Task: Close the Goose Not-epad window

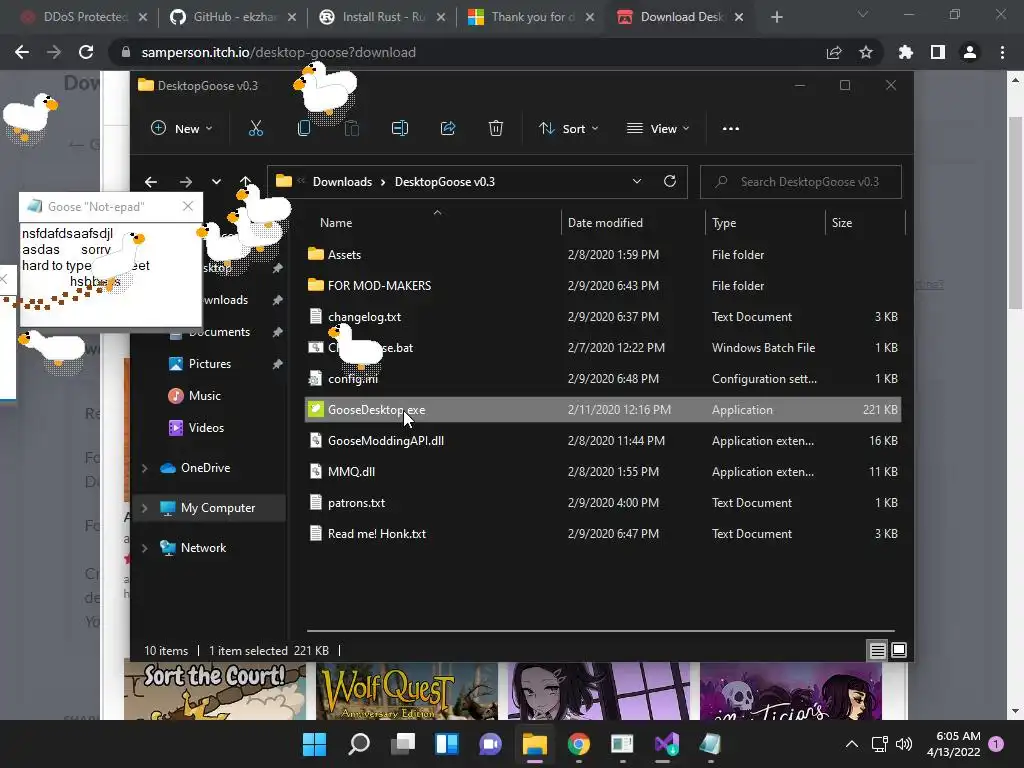Action: [188, 206]
